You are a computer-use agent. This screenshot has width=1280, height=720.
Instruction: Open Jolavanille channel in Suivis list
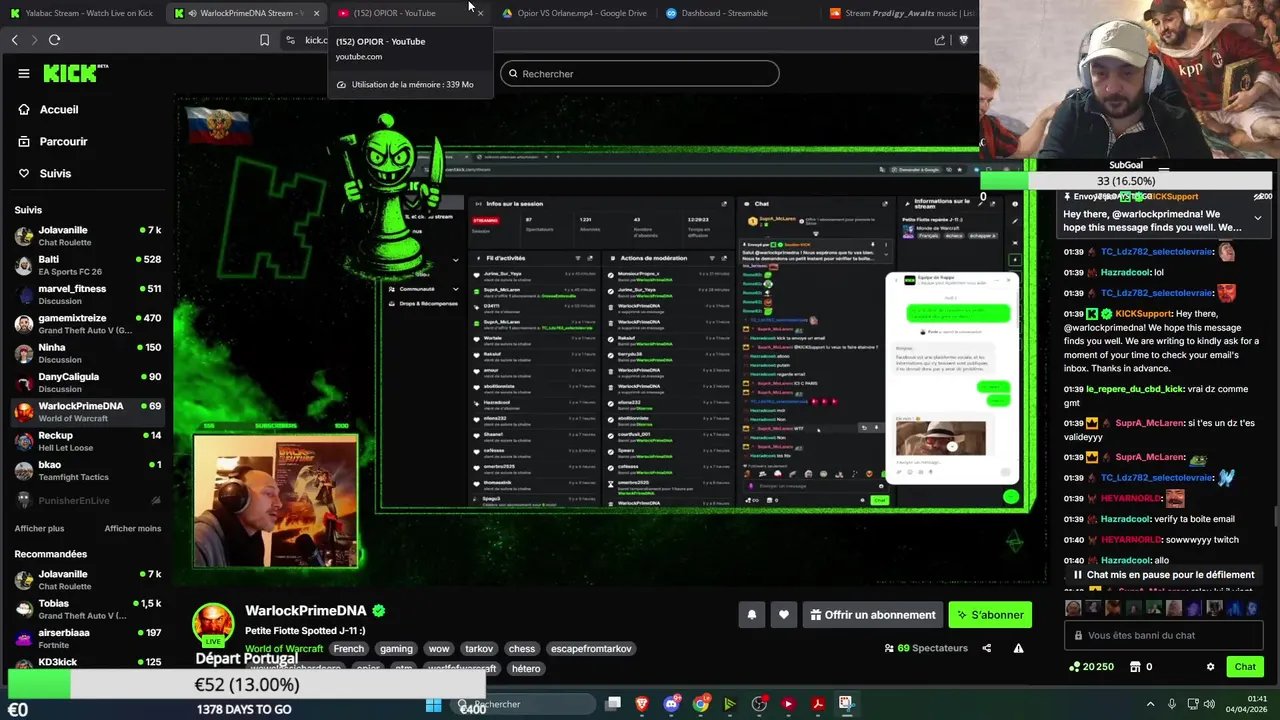88,236
